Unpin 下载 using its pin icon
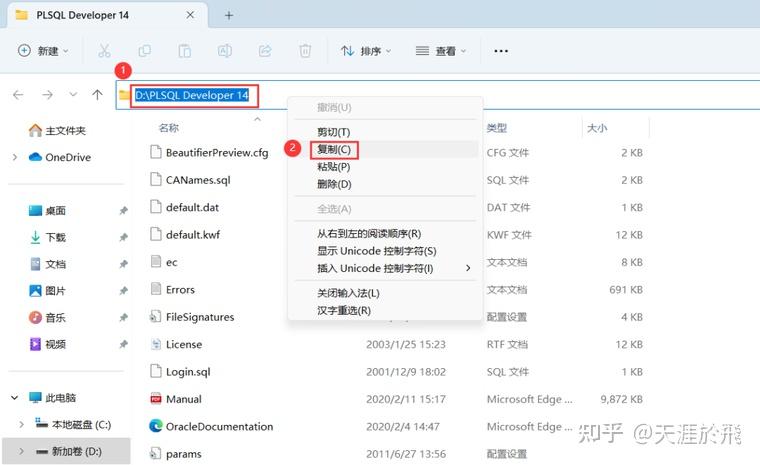Image resolution: width=760 pixels, height=465 pixels. click(124, 237)
